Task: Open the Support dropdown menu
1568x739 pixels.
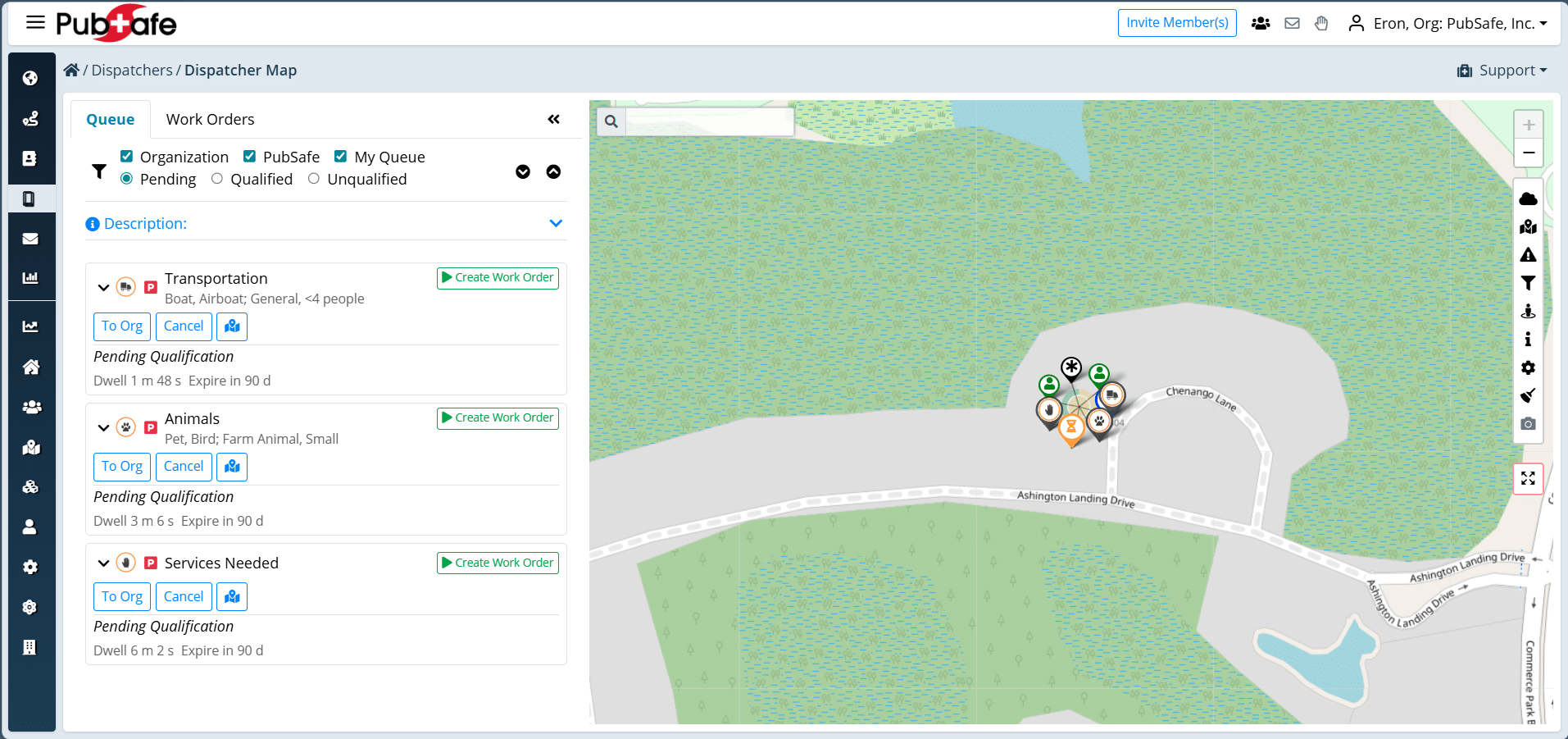Action: click(x=1502, y=71)
